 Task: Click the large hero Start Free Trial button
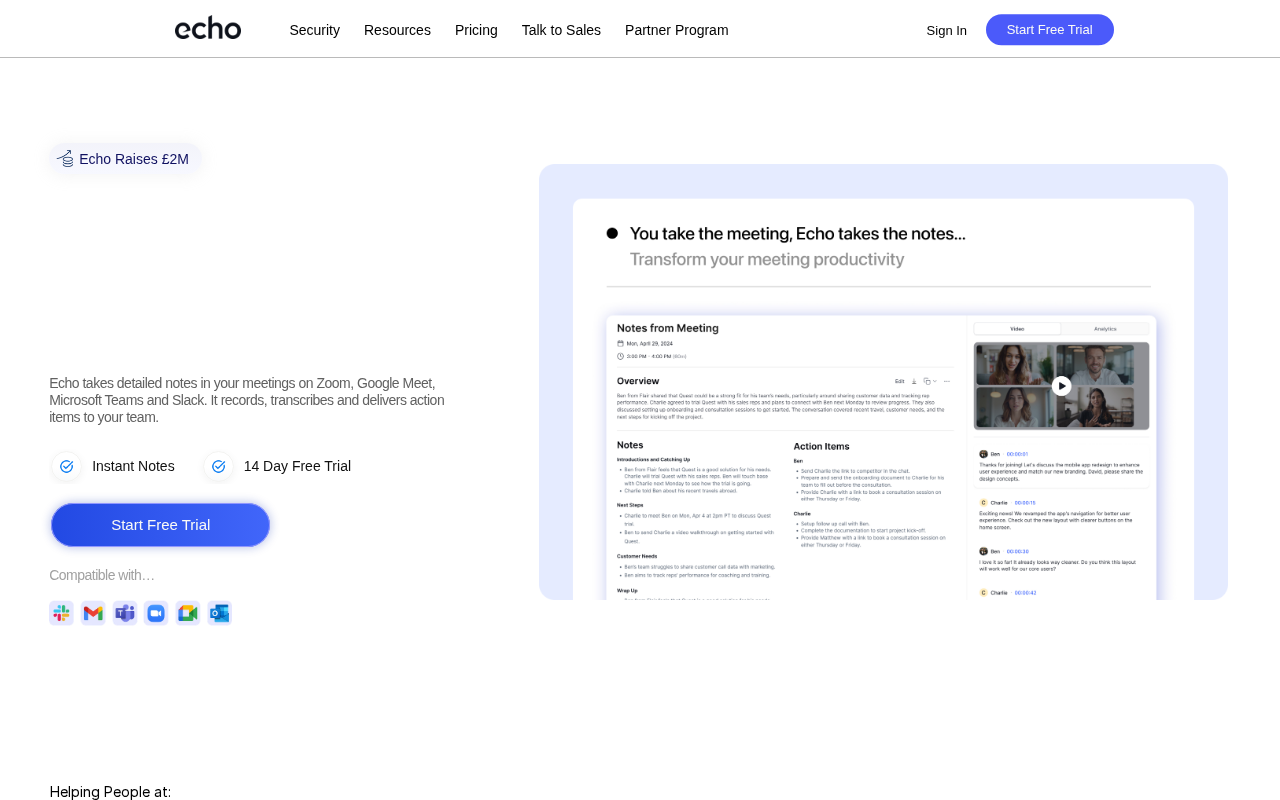coord(160,525)
